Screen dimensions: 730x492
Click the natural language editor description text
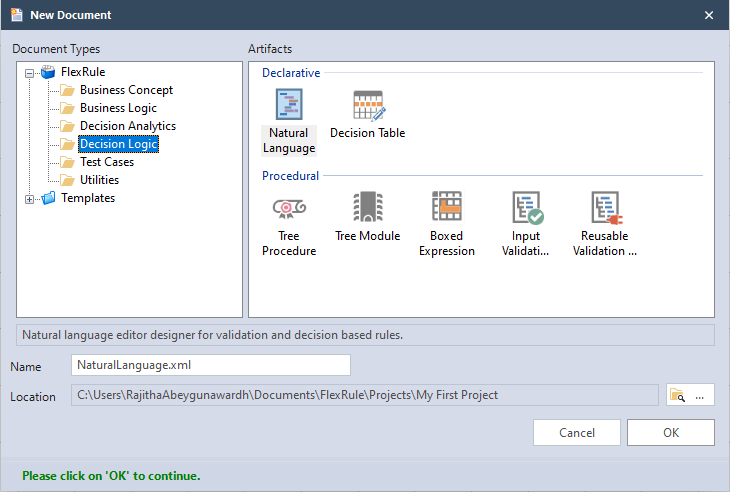tap(213, 335)
